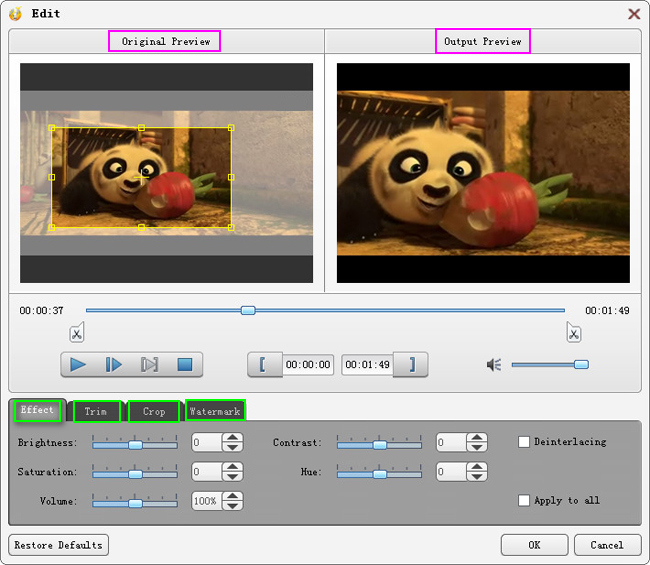Enable the Deinterlacing checkbox
The image size is (650, 565).
point(524,442)
